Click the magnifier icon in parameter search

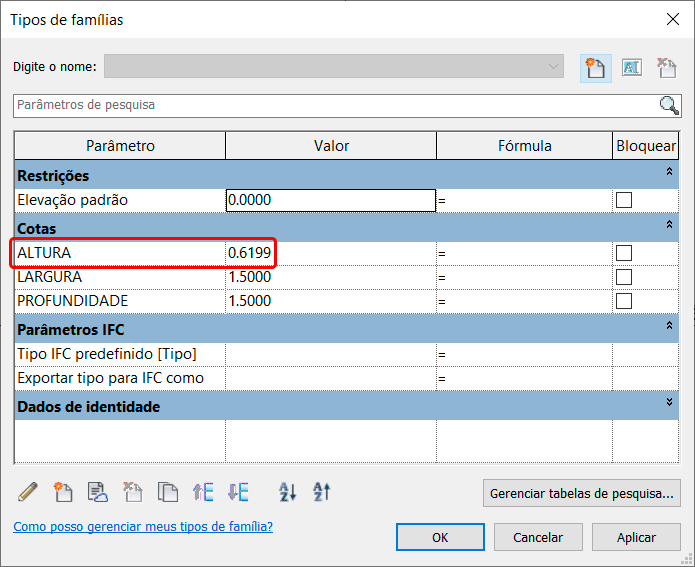point(669,105)
